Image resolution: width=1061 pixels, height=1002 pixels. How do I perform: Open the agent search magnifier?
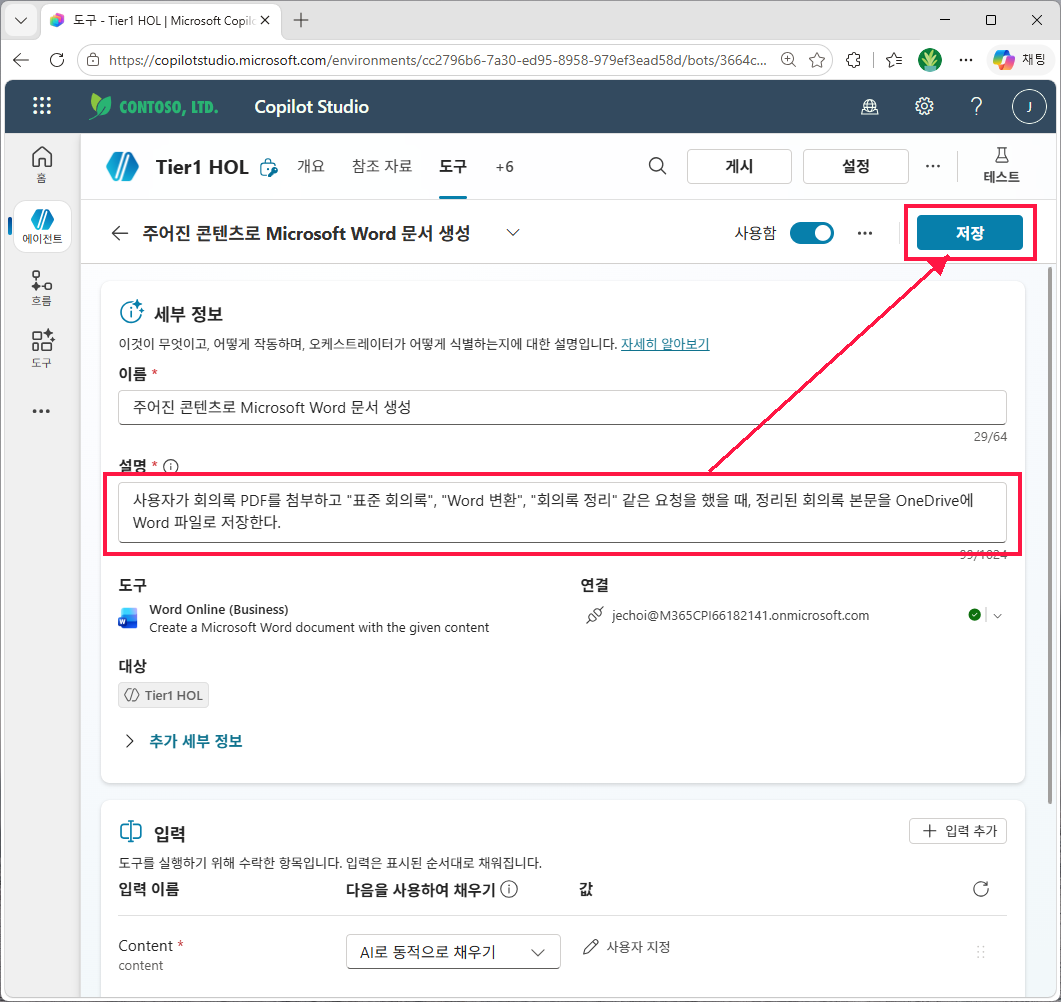(x=657, y=166)
